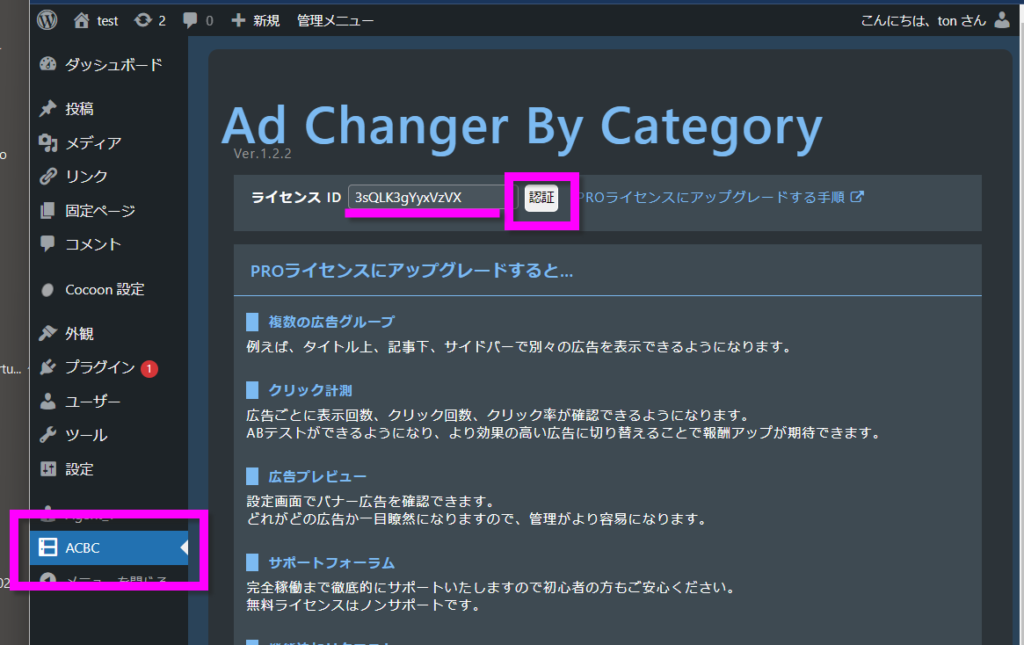The height and width of the screenshot is (645, 1024).
Task: Click the PROライセンスにアップグレードする手順 link
Action: 712,197
